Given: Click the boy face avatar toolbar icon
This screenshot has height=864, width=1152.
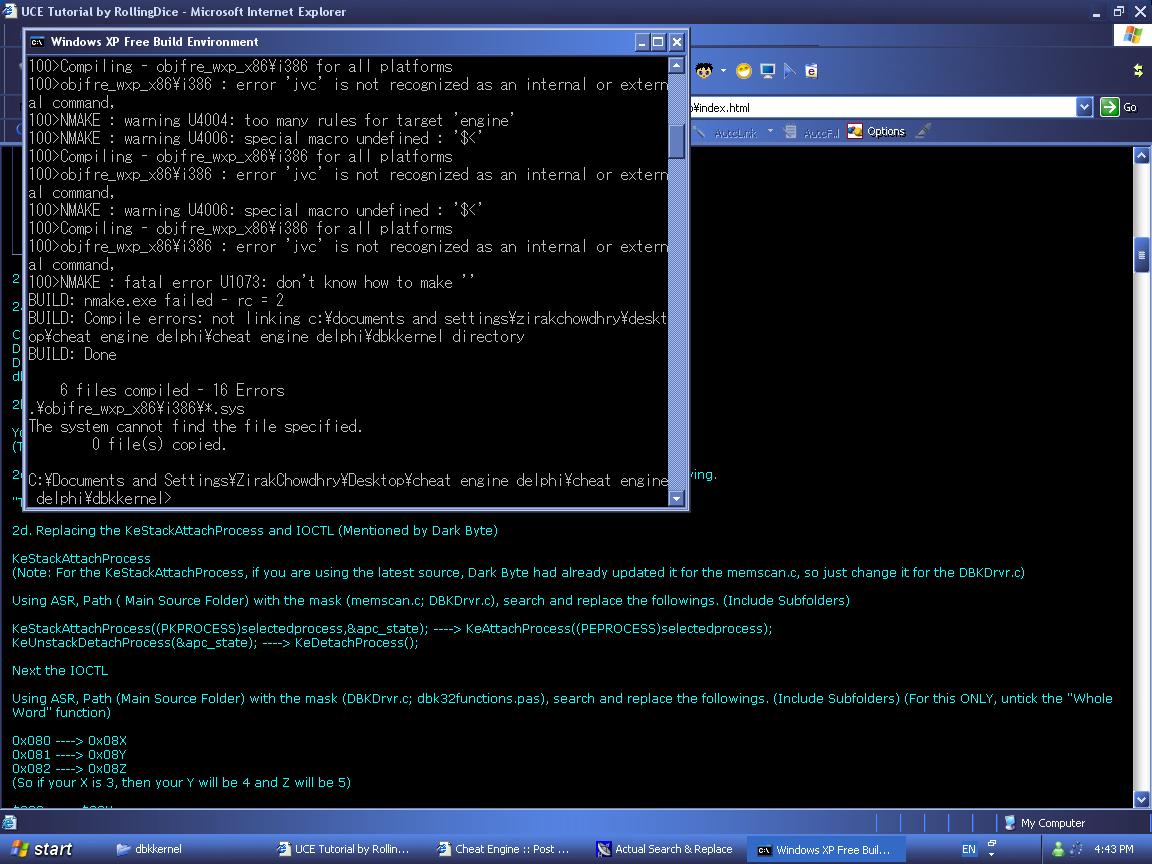Looking at the screenshot, I should 705,71.
